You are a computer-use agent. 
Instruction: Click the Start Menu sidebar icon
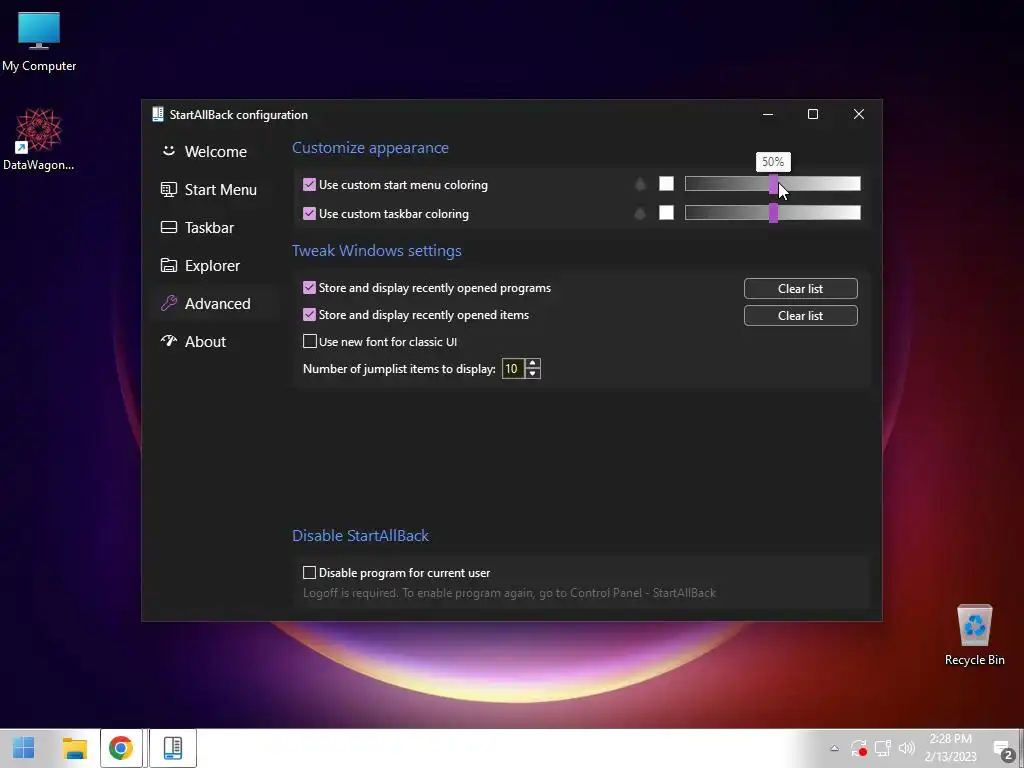pos(168,189)
